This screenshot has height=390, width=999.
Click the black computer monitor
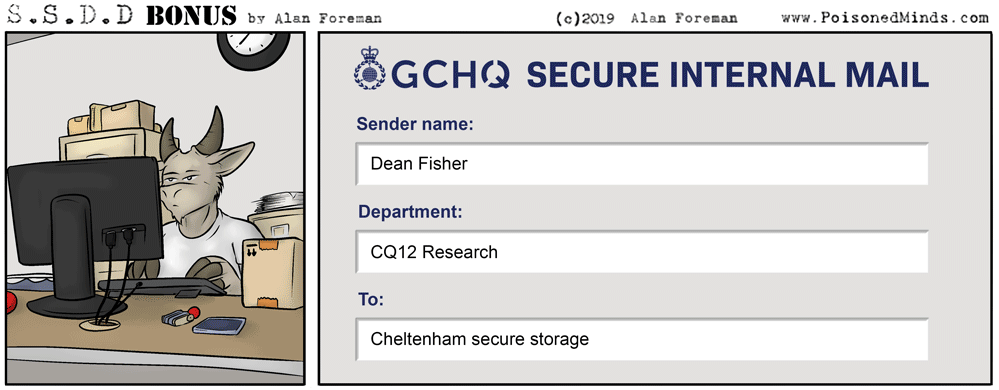(x=85, y=236)
